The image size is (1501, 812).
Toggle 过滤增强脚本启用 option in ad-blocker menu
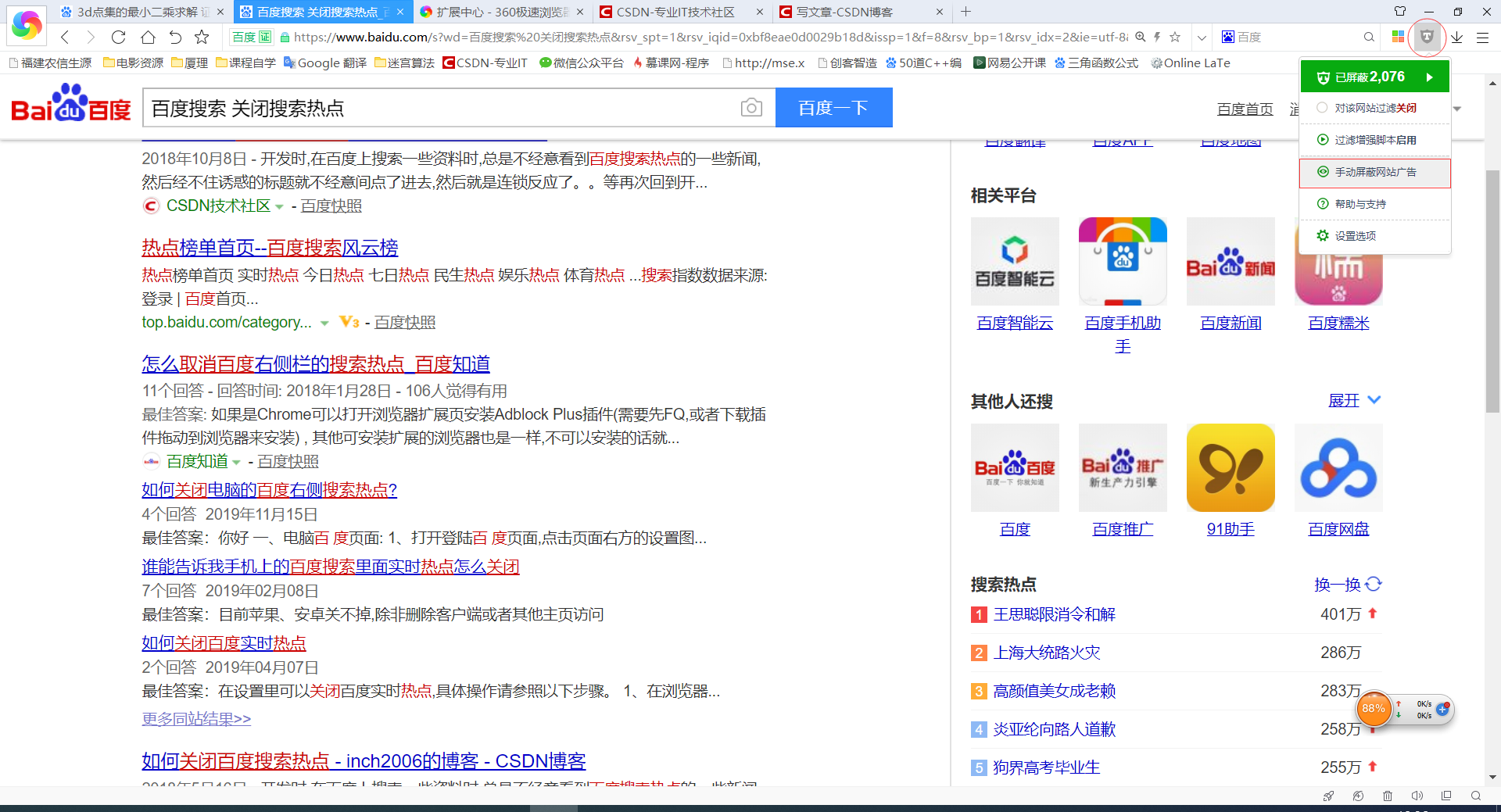tap(1375, 140)
